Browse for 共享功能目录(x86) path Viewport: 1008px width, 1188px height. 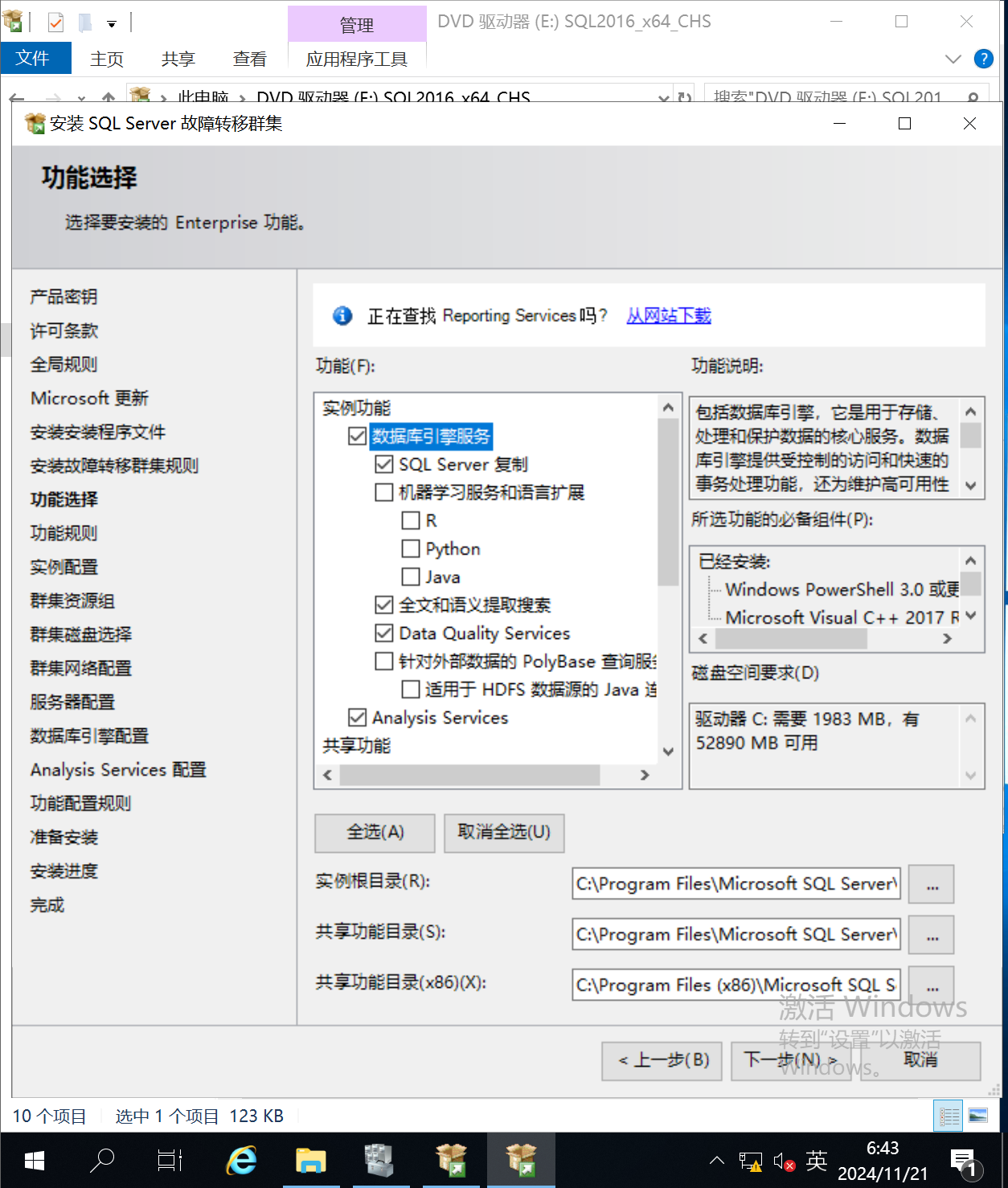pos(932,985)
